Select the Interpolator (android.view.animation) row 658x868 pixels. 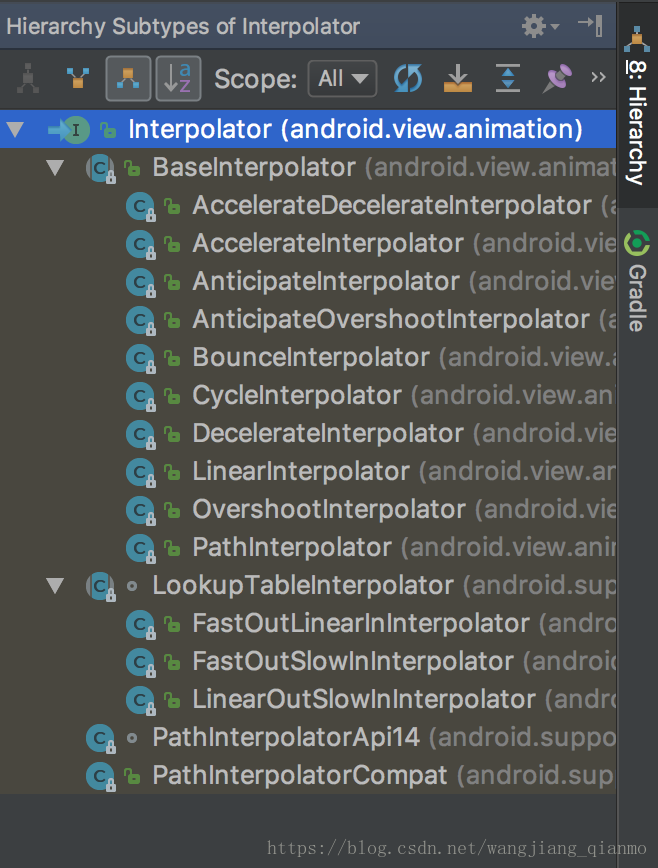tap(308, 130)
